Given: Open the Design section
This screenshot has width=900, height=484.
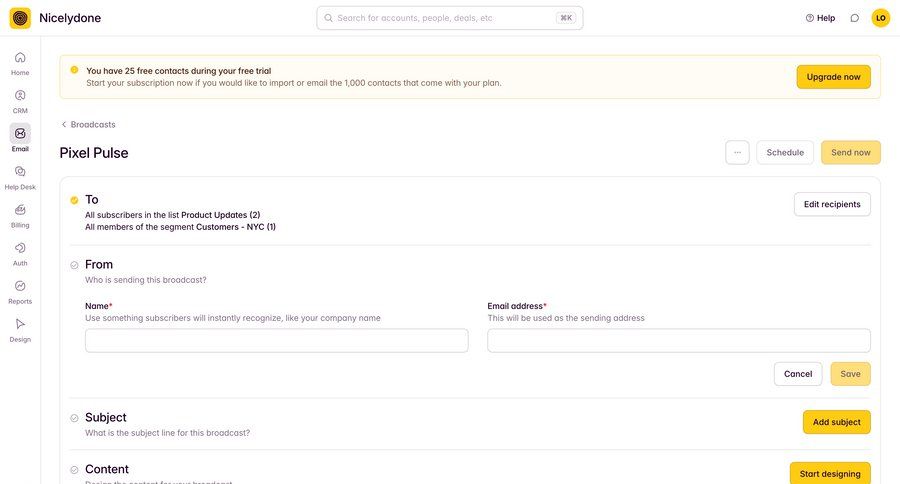Looking at the screenshot, I should (x=20, y=330).
